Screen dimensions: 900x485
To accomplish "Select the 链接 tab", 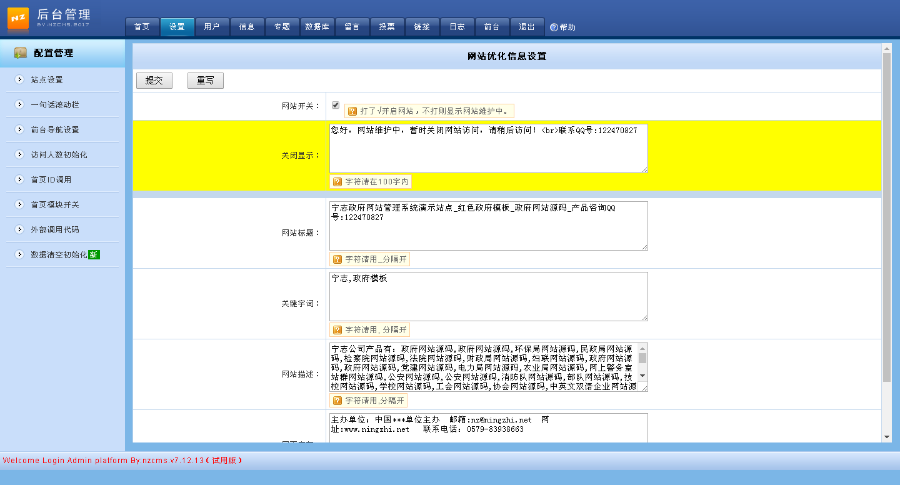I will [x=422, y=27].
